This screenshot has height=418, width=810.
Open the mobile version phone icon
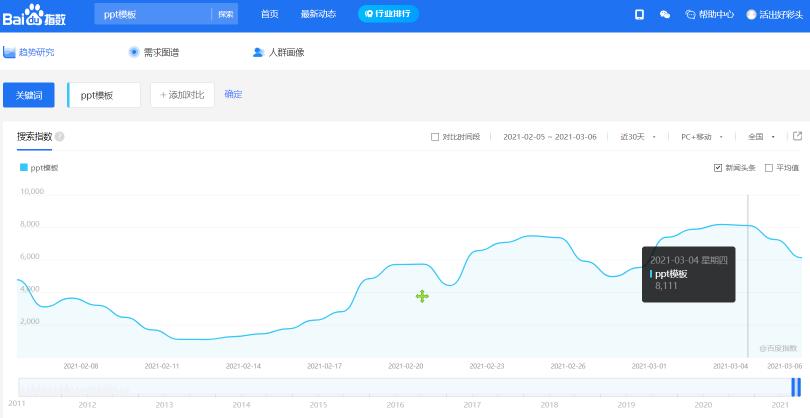(x=639, y=14)
